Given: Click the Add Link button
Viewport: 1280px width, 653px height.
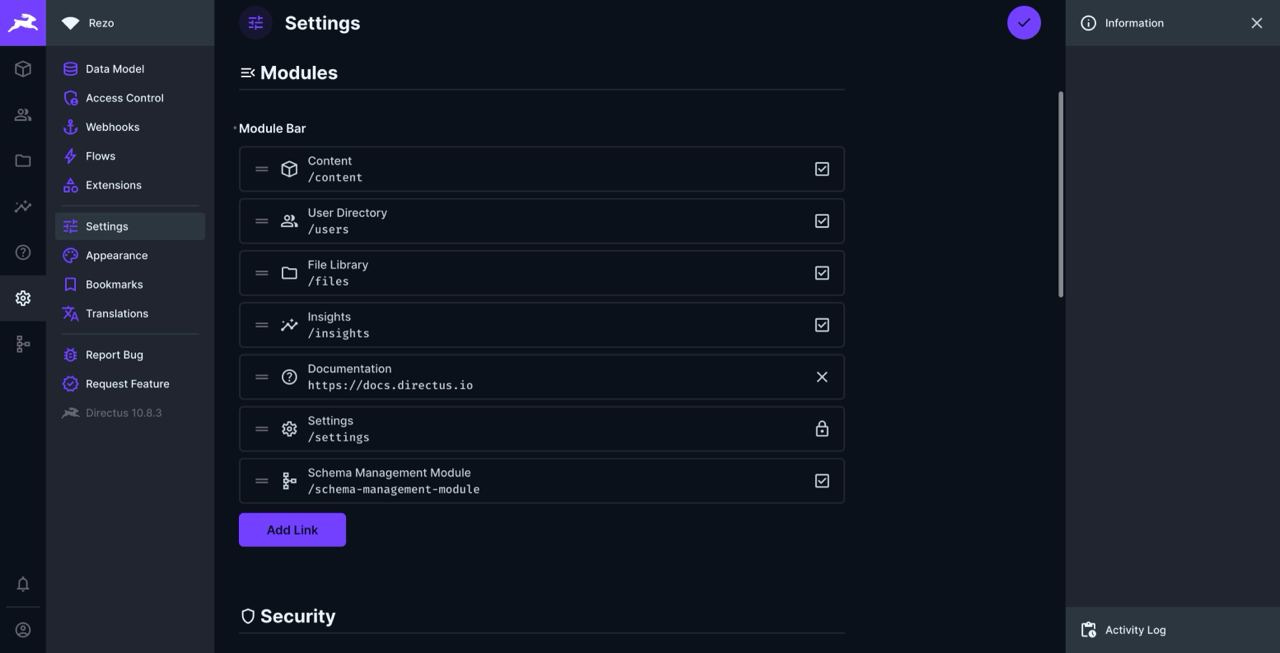Looking at the screenshot, I should tap(292, 527).
